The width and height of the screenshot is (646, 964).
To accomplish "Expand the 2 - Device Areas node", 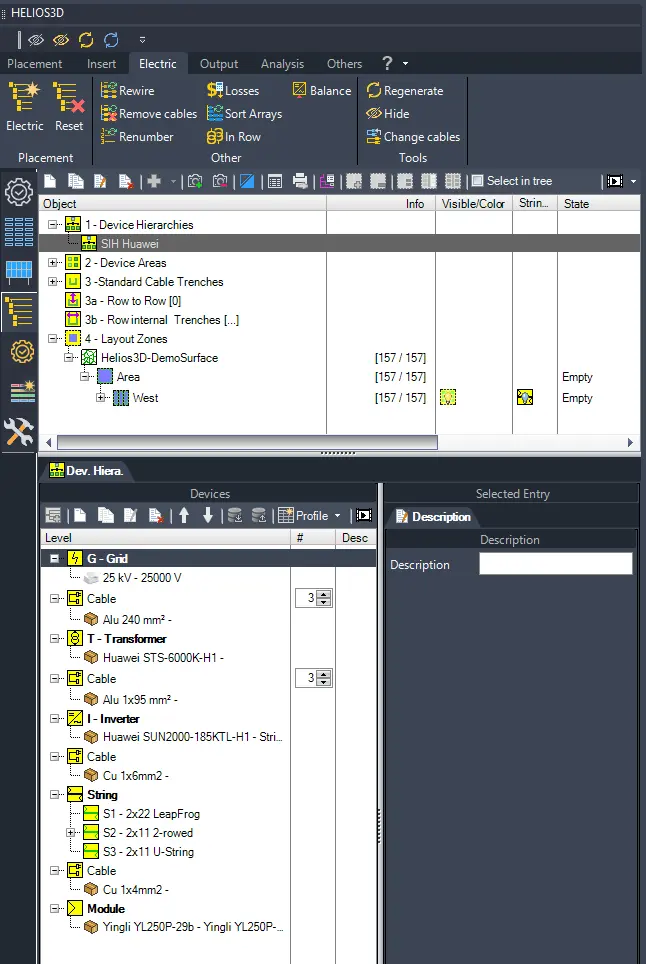I will pos(54,263).
